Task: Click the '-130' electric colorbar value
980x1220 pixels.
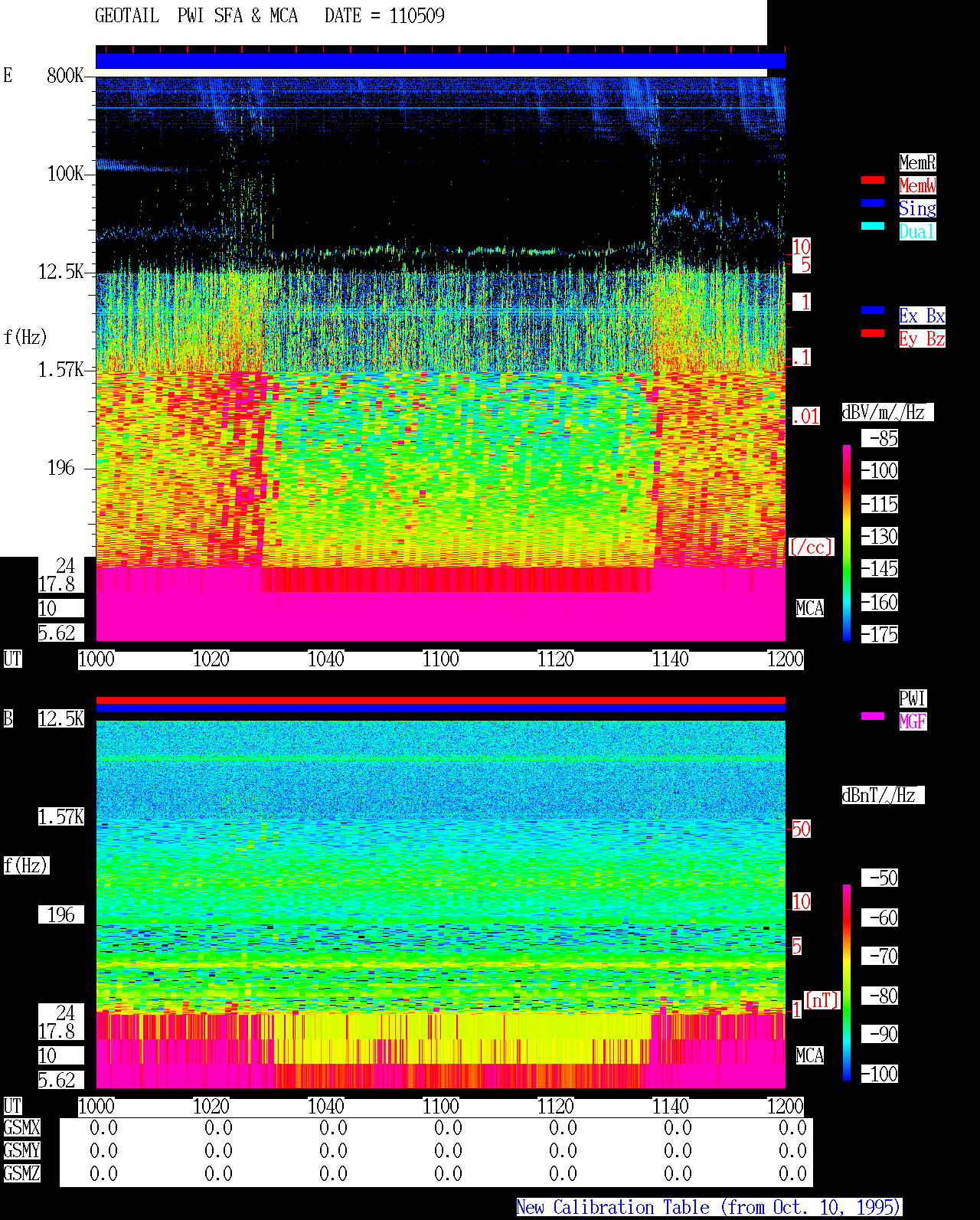Action: 880,536
